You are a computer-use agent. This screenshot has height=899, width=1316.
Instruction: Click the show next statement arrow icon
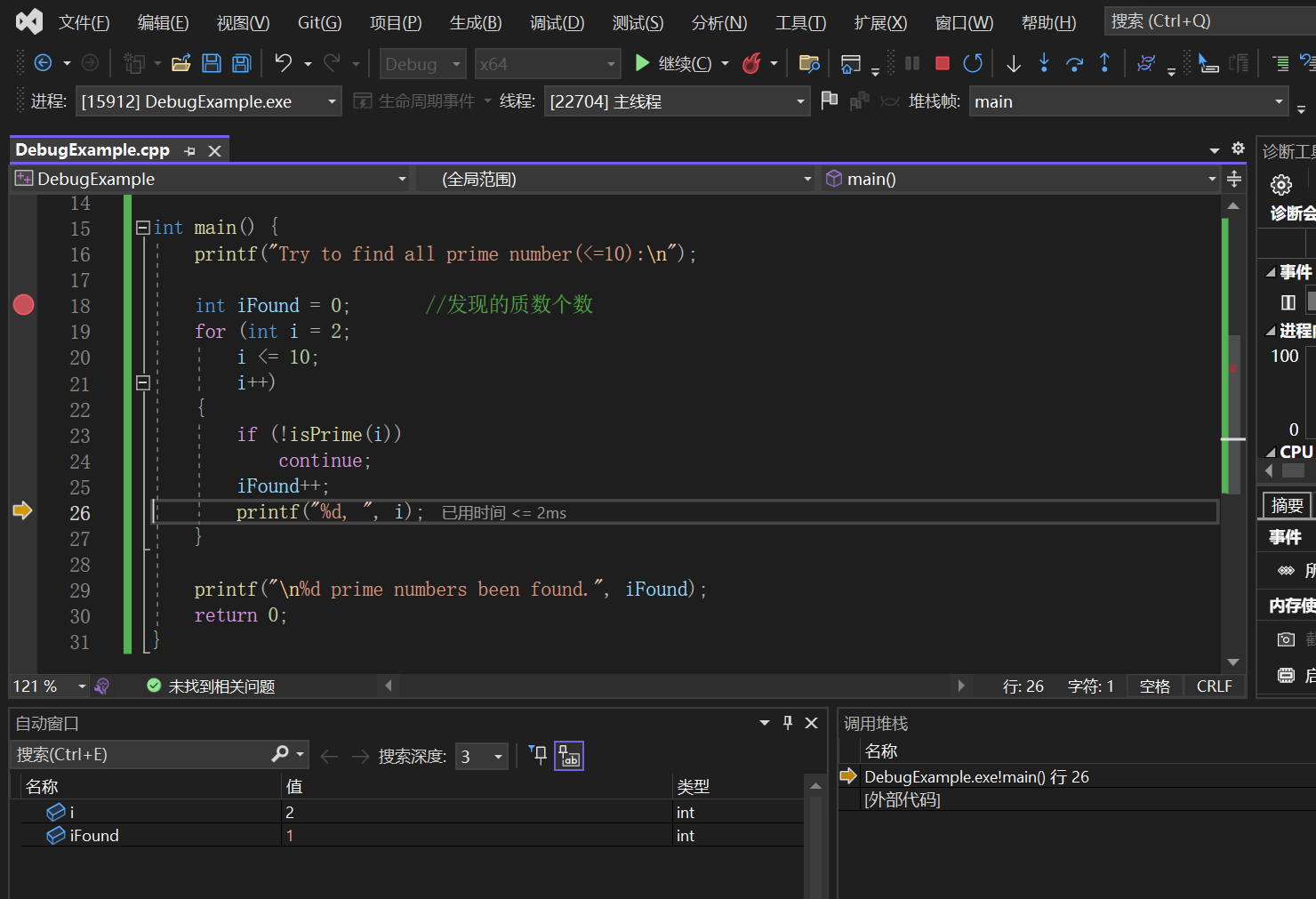tap(1013, 63)
